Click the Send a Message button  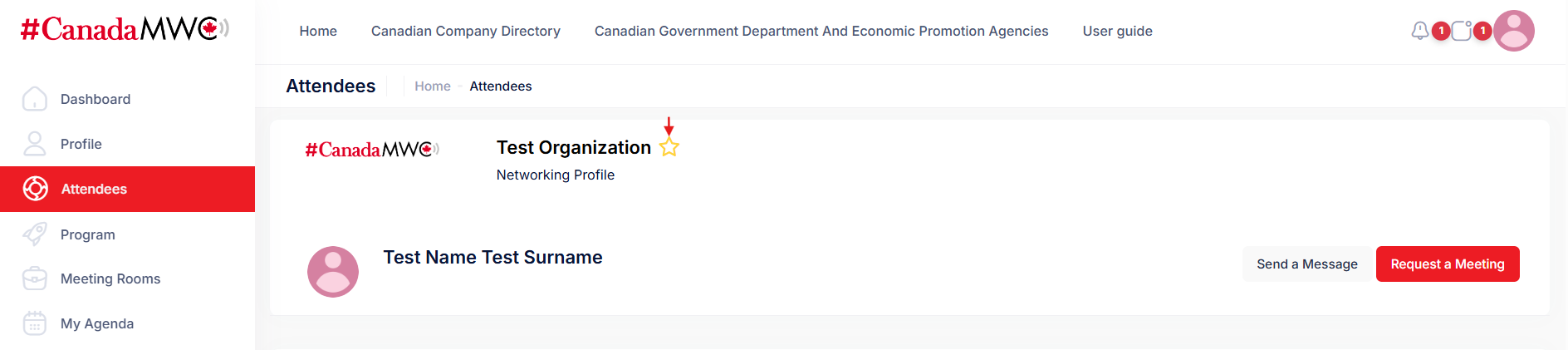[1306, 264]
